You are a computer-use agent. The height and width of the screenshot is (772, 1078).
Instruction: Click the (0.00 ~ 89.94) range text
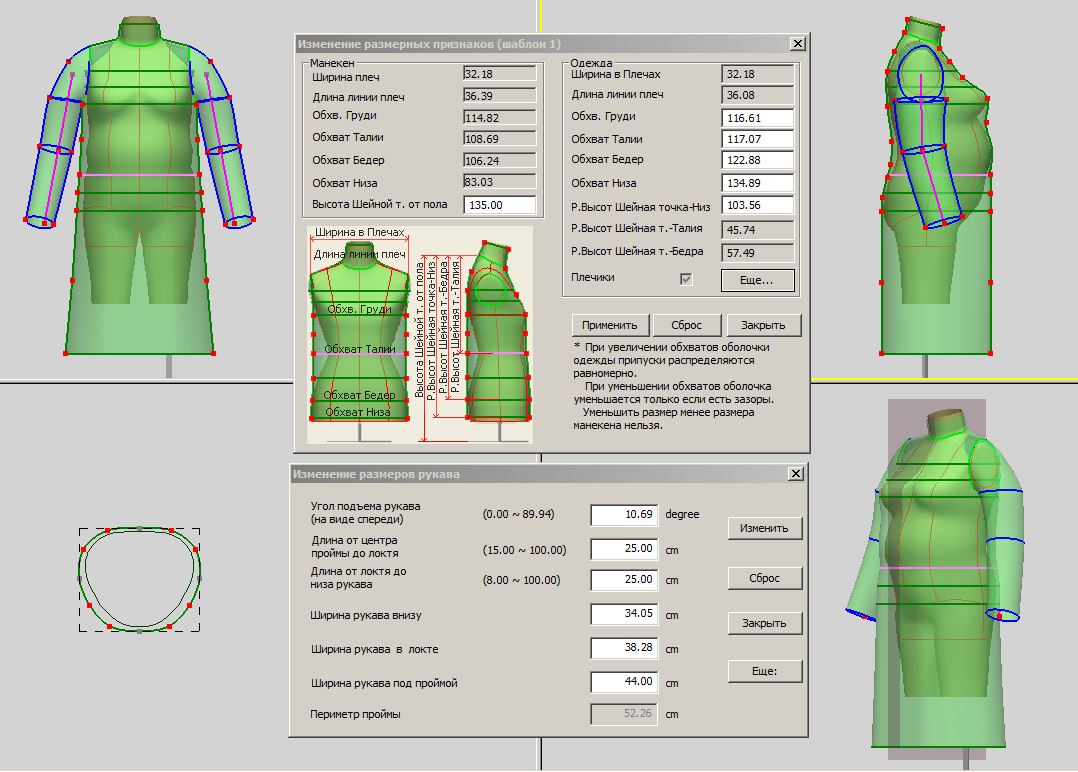click(518, 514)
